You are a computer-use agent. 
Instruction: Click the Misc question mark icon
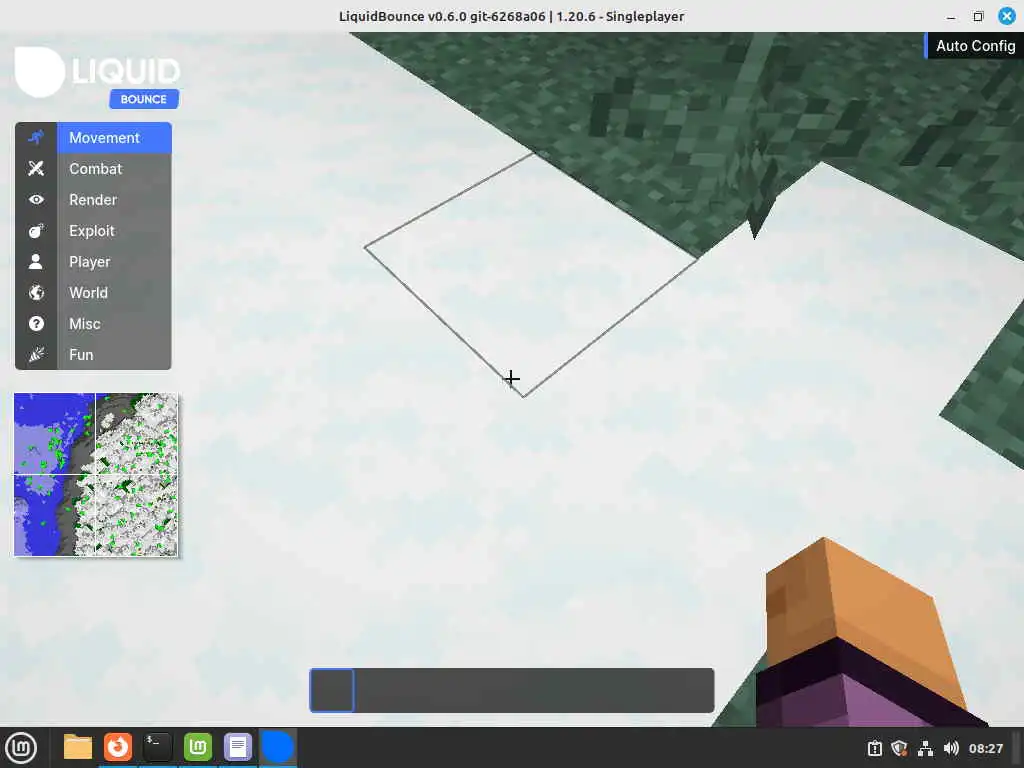[36, 324]
